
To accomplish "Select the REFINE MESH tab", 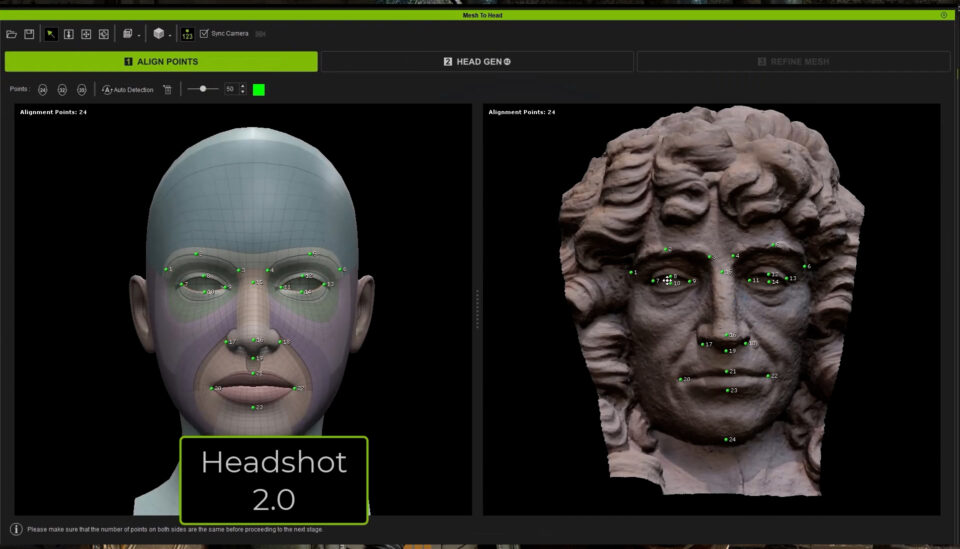I will 793,62.
